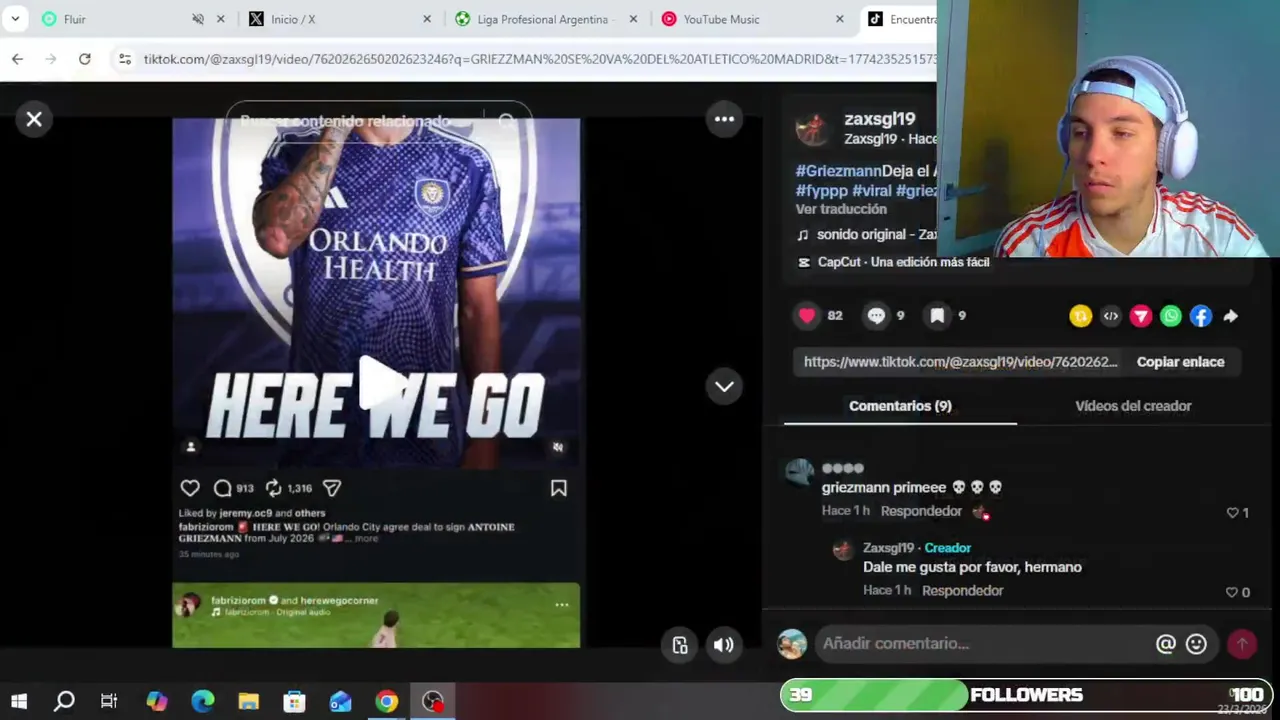The image size is (1280, 720).
Task: Open the Mail app on taskbar
Action: click(340, 701)
